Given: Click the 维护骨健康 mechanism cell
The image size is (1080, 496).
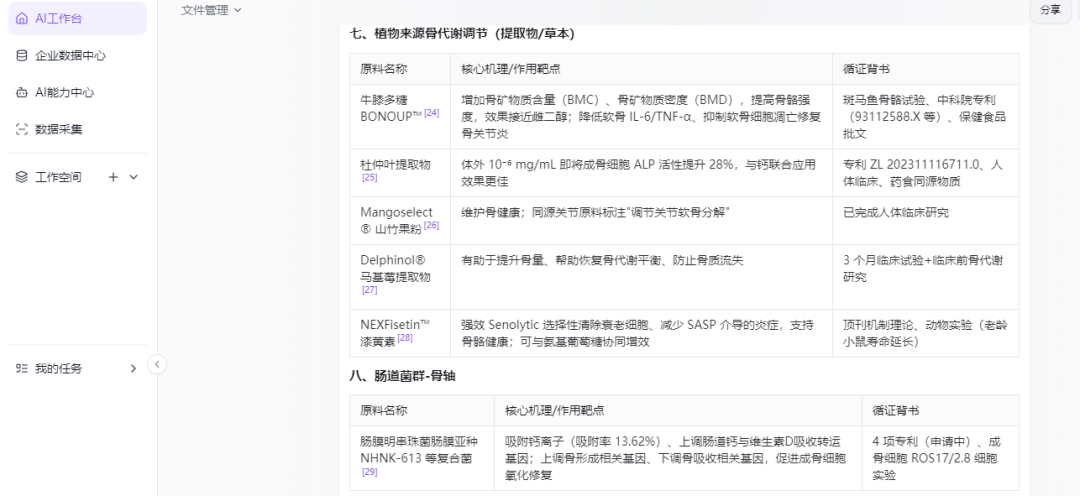Looking at the screenshot, I should (x=641, y=220).
